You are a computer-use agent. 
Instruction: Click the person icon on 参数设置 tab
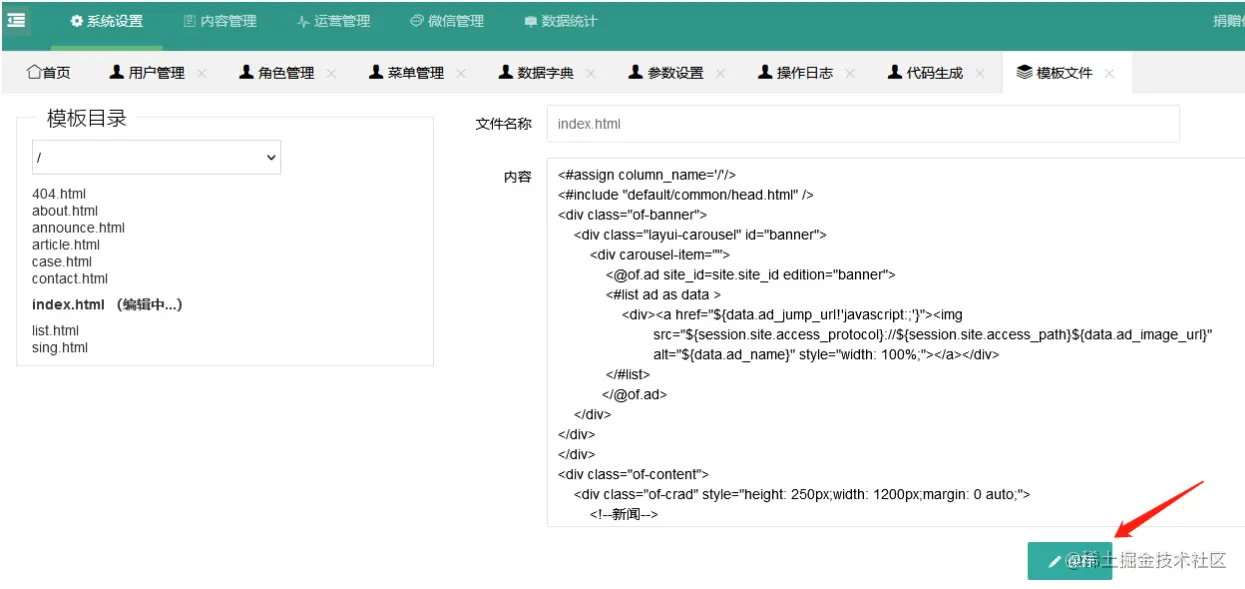click(635, 72)
